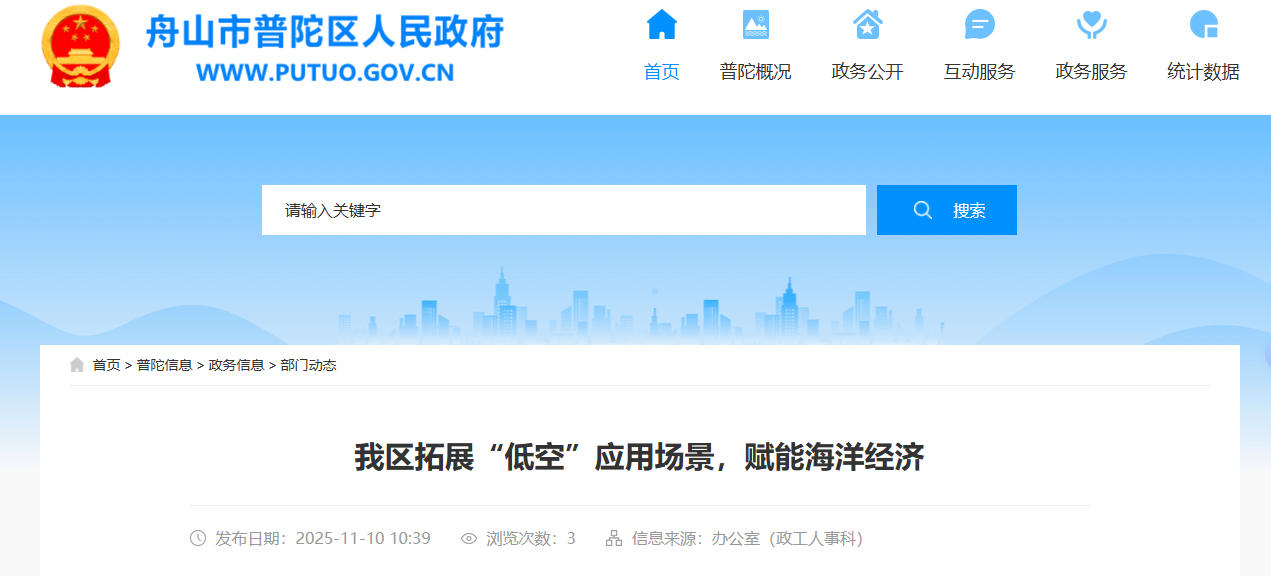The height and width of the screenshot is (576, 1271).
Task: Click the 搜索 search button
Action: click(946, 210)
